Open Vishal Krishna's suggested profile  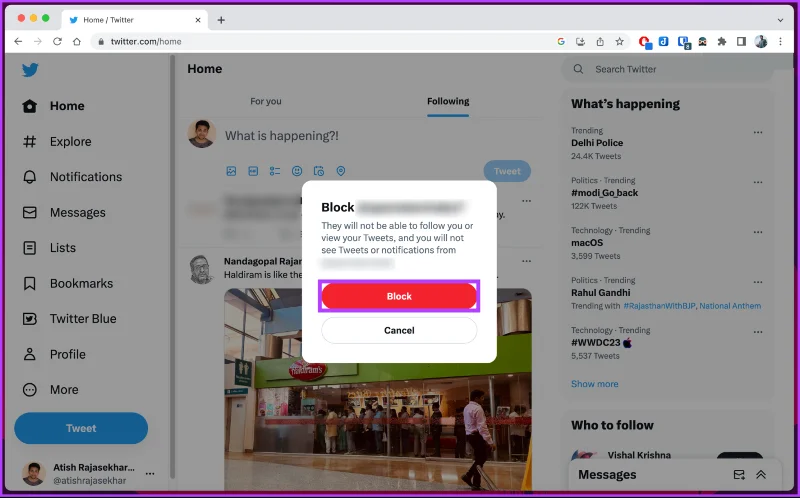click(x=639, y=455)
